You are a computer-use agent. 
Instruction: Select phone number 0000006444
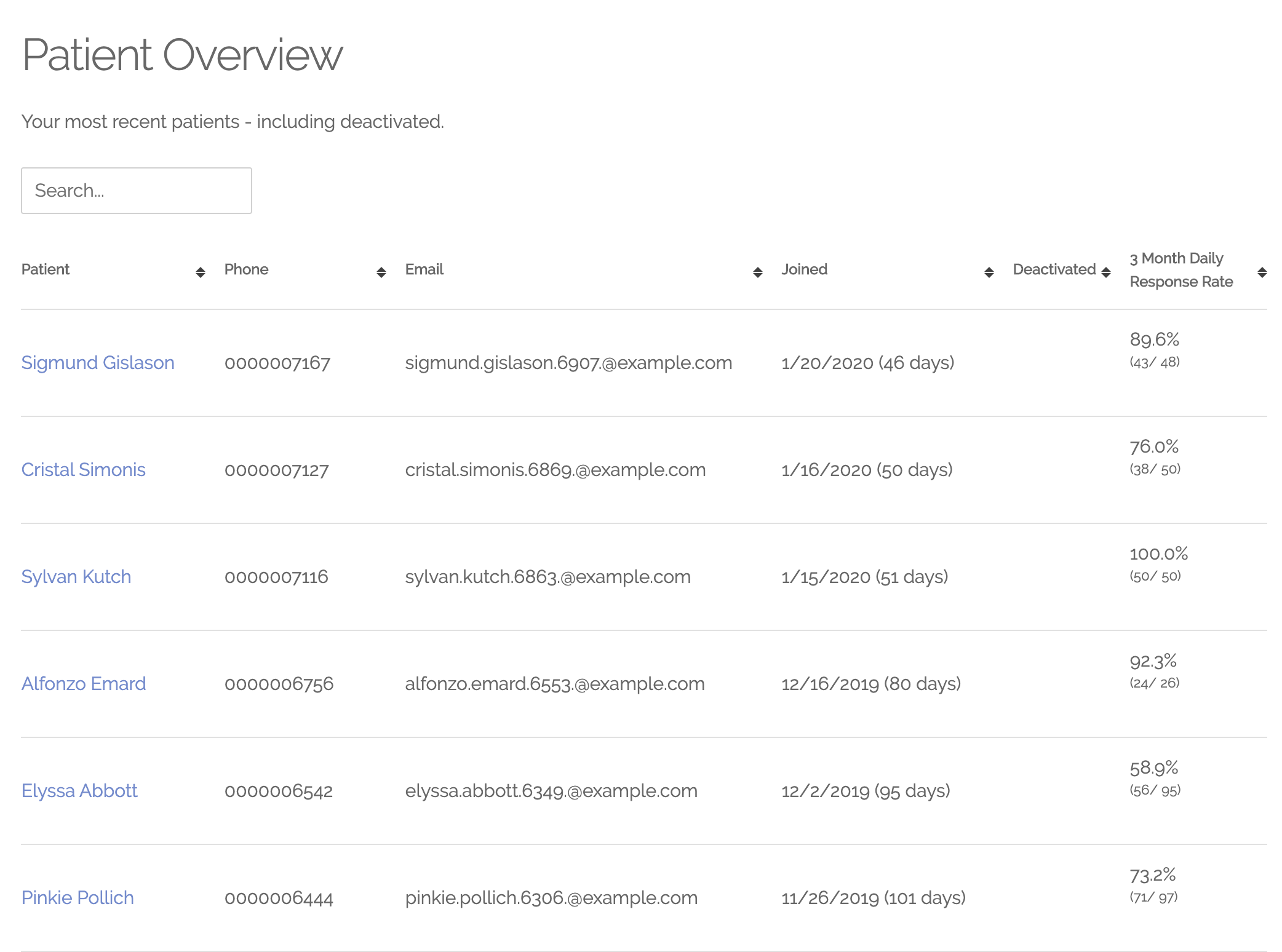pyautogui.click(x=279, y=898)
